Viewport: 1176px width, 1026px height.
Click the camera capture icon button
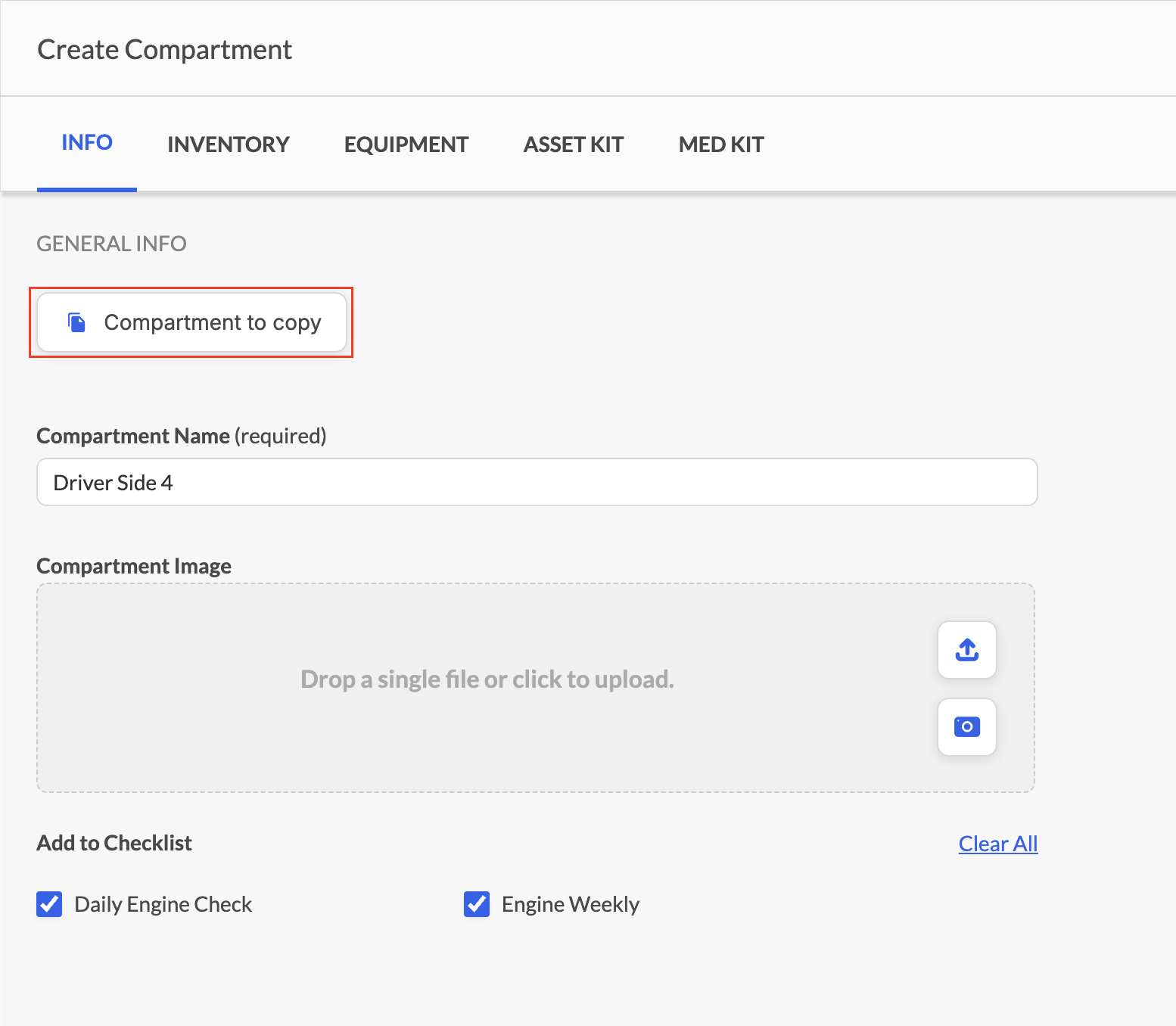[966, 727]
